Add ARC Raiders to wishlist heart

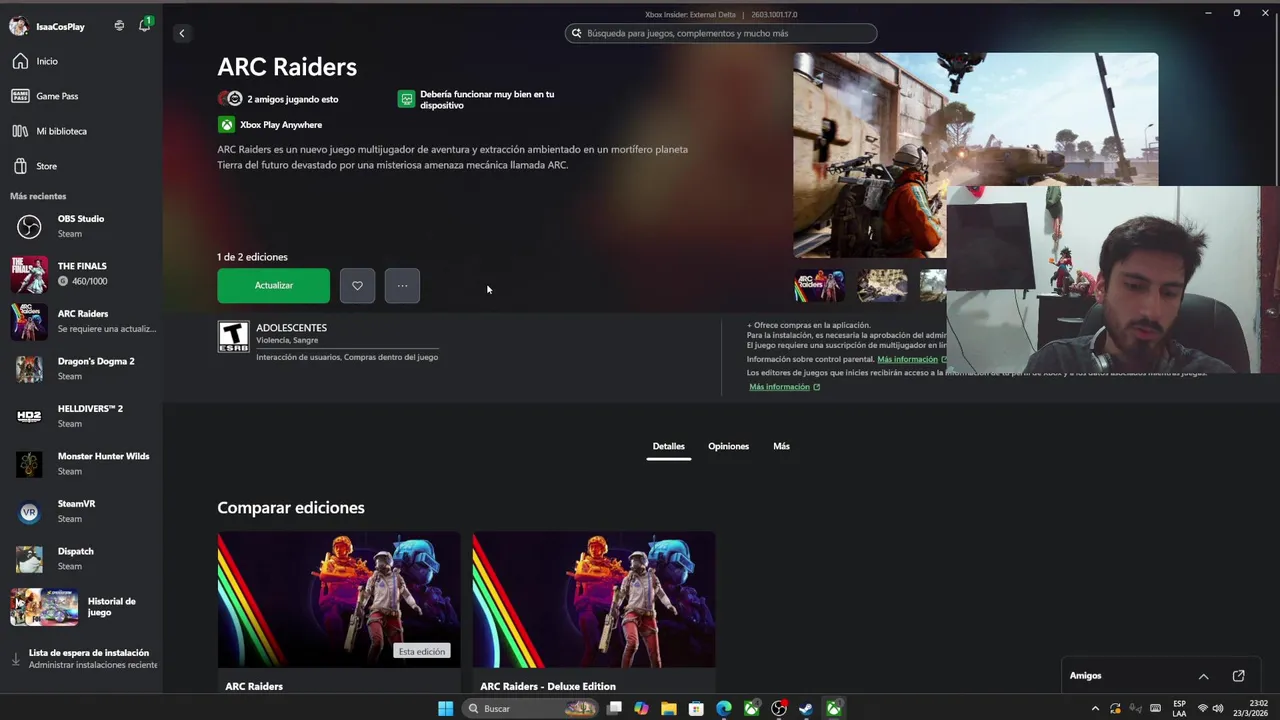(357, 286)
